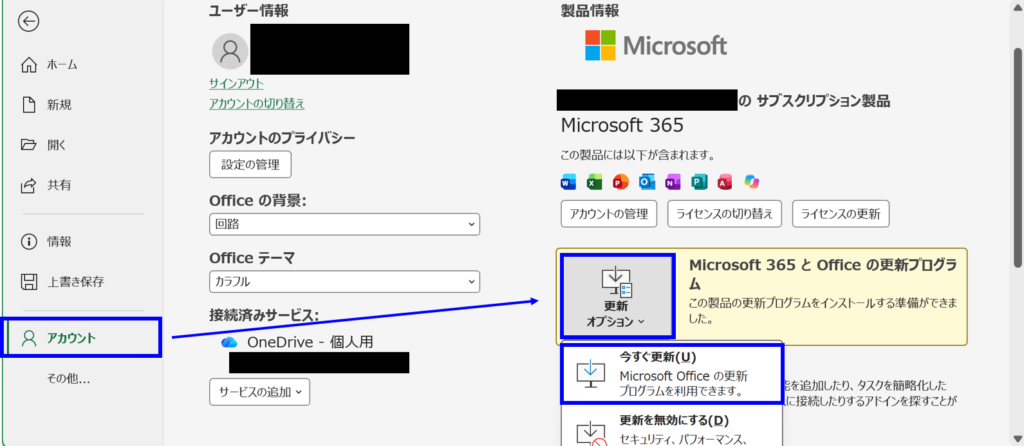Click the Access app icon
The width and height of the screenshot is (1024, 446).
click(725, 183)
